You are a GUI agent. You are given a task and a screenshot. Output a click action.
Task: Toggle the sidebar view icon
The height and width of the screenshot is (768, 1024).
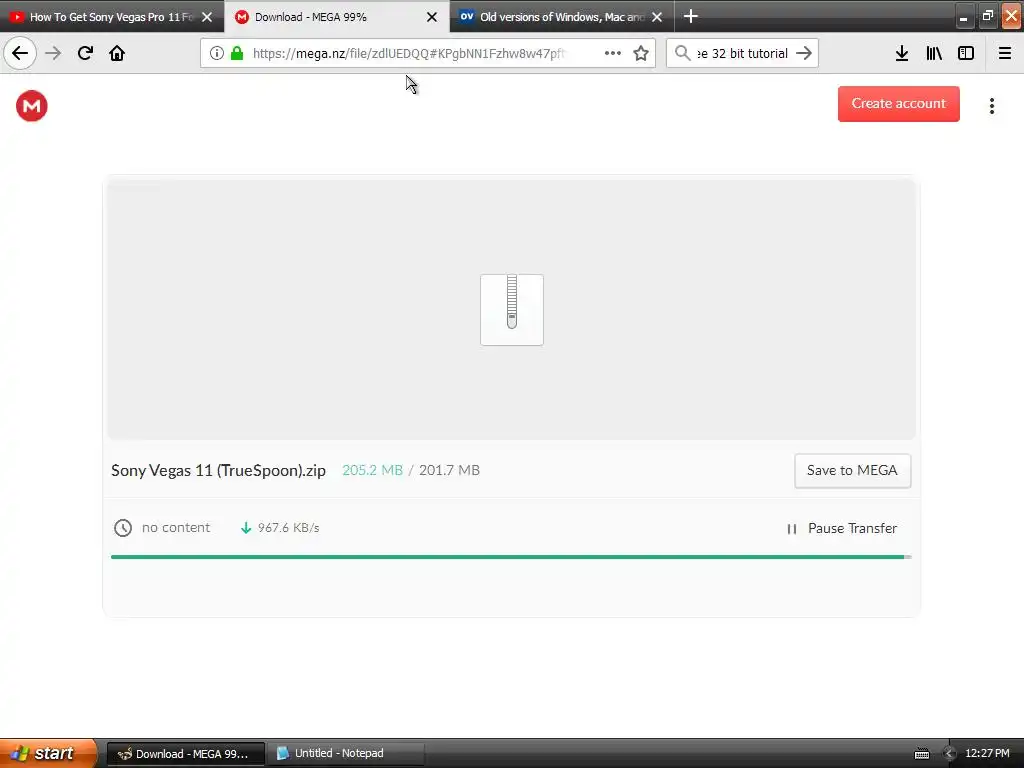966,53
